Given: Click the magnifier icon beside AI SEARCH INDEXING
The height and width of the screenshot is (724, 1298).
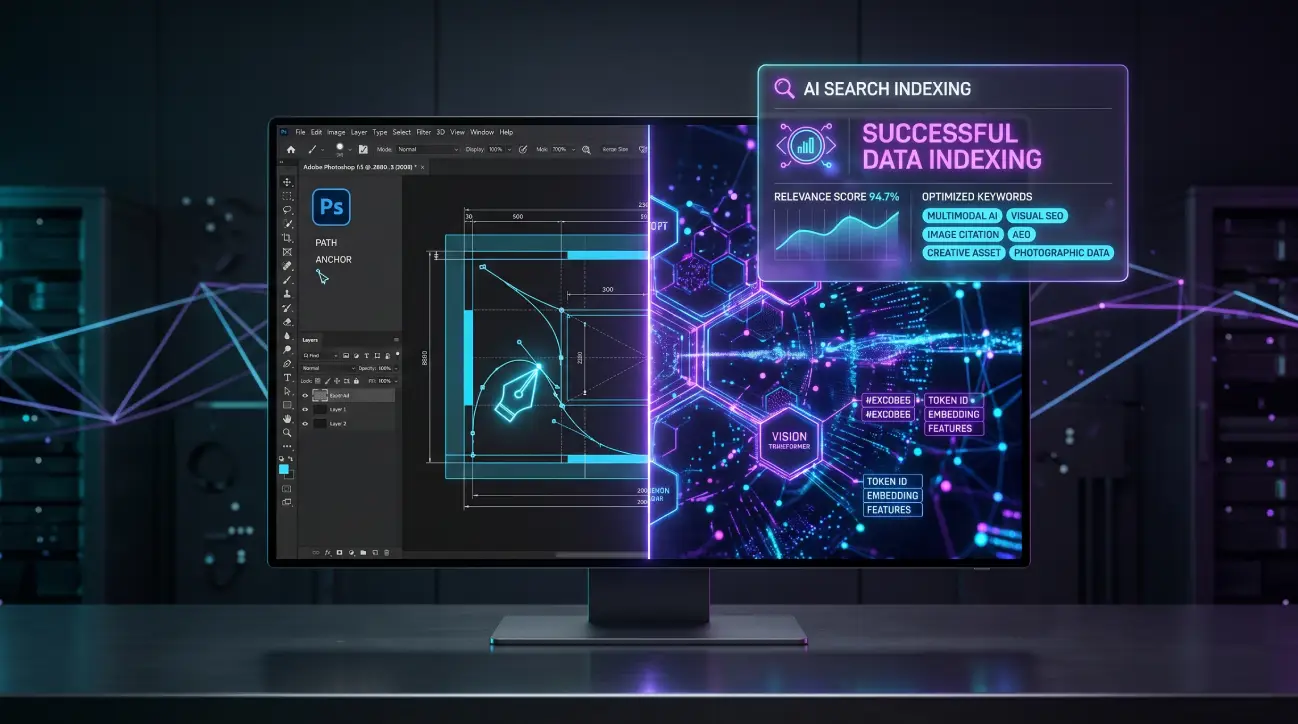Looking at the screenshot, I should tap(785, 88).
